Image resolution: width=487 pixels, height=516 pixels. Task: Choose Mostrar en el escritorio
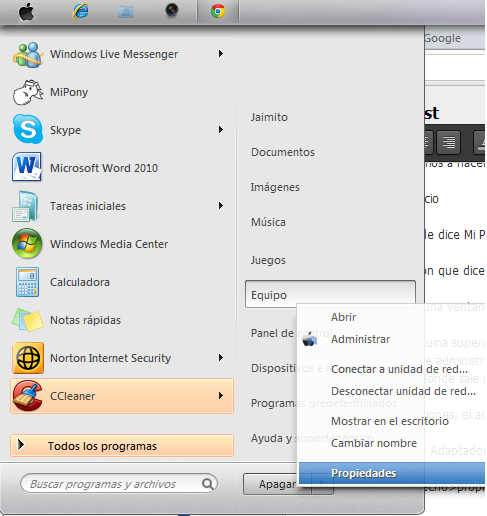click(390, 421)
